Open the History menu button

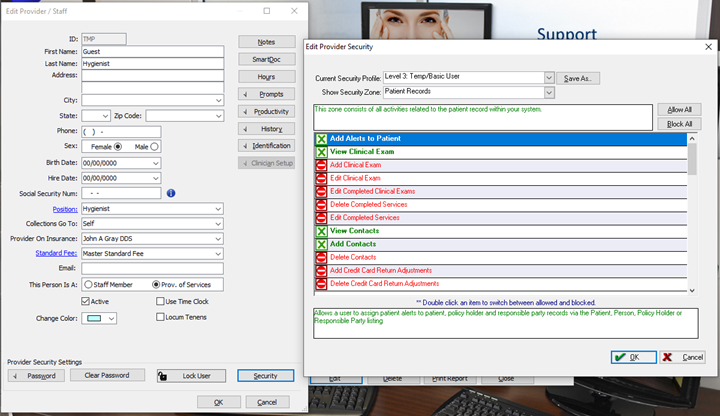[x=266, y=129]
